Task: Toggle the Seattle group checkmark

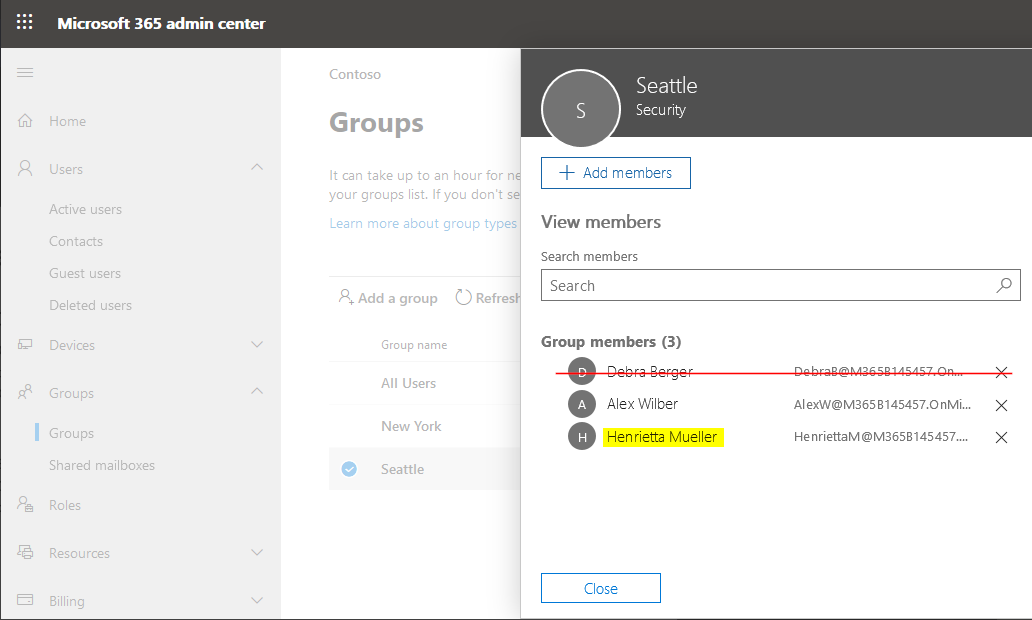Action: 349,469
